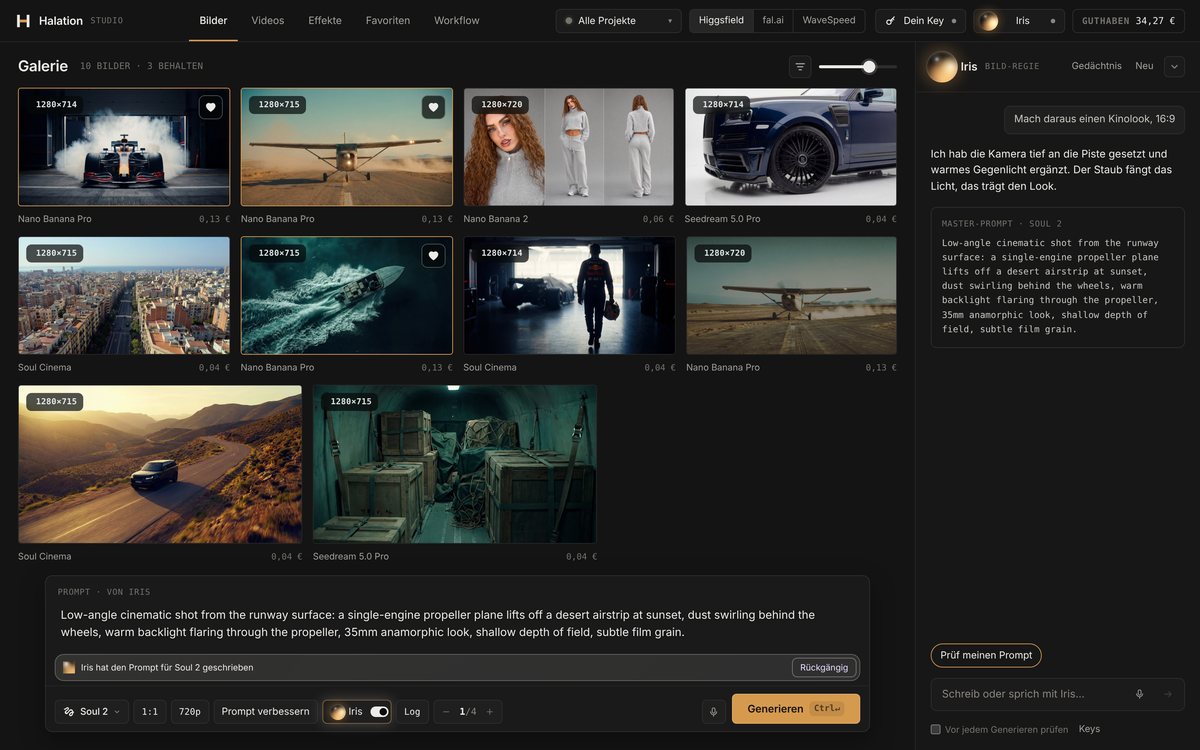1200x750 pixels.
Task: Start a new chat with Neu
Action: tap(1145, 66)
